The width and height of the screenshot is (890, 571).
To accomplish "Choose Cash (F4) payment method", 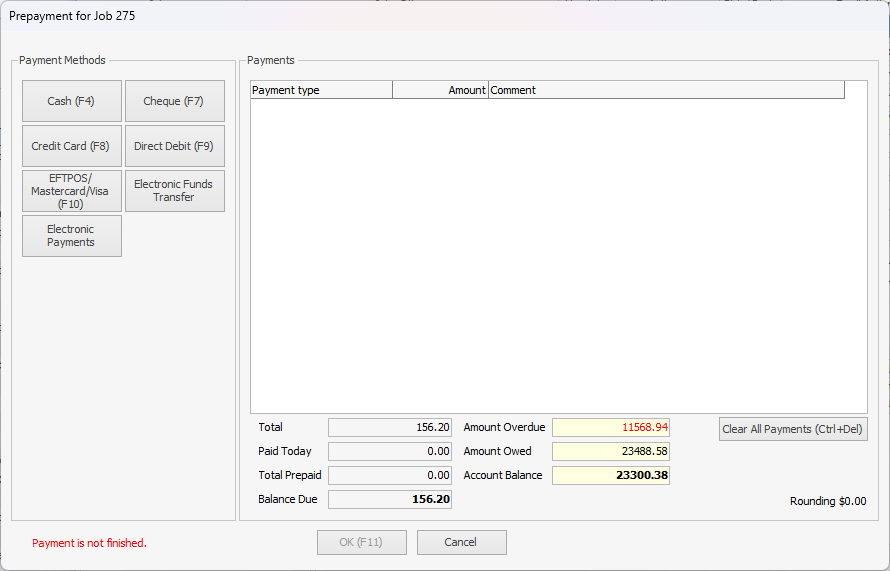I will (x=72, y=101).
